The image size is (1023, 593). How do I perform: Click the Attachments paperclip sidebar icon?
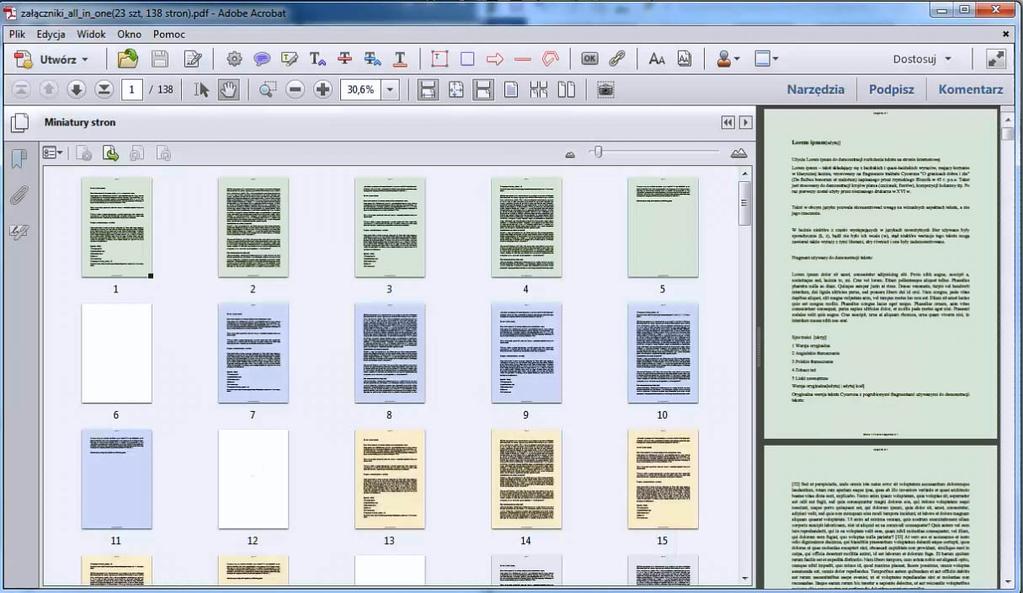point(20,195)
